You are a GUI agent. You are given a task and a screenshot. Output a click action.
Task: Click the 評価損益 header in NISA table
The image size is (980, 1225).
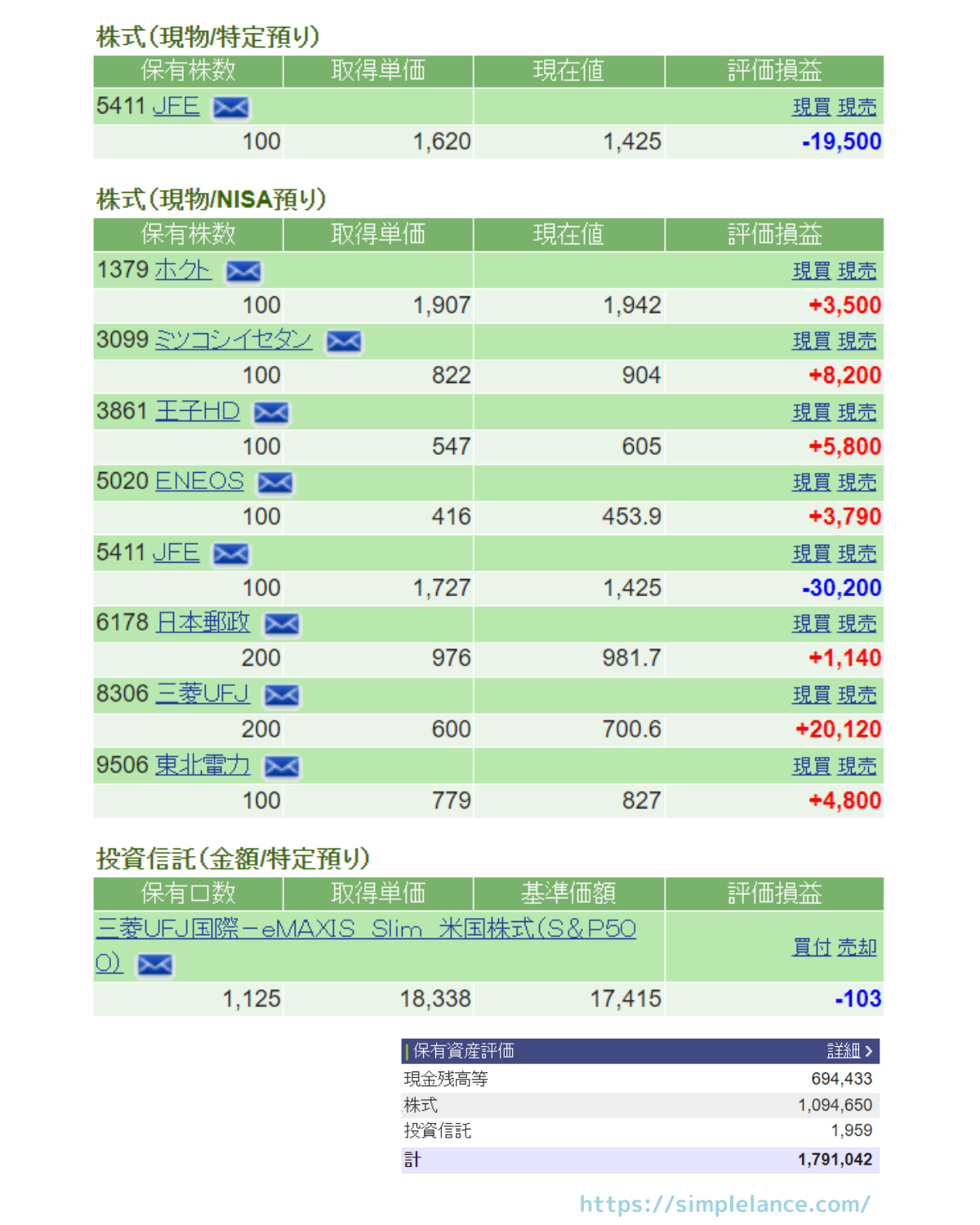pyautogui.click(x=774, y=235)
